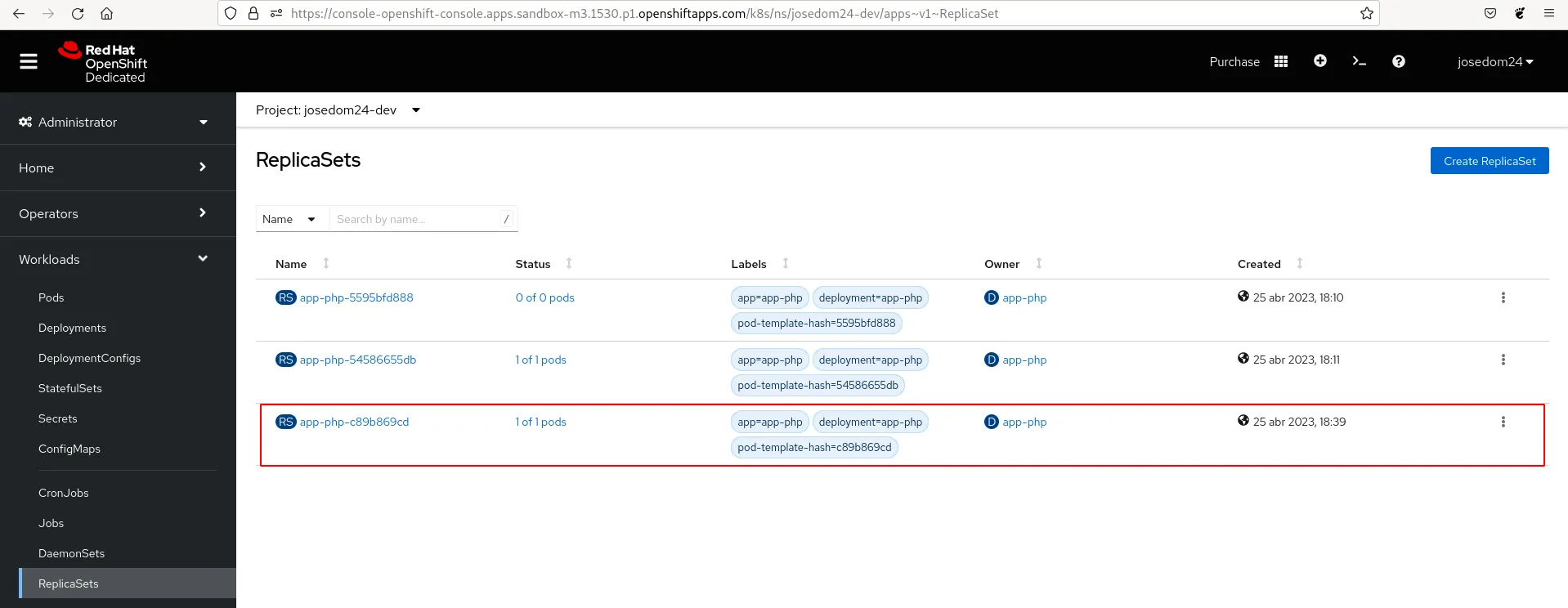Open the command line terminal icon
Screen dimensions: 1568x608
(x=1360, y=61)
